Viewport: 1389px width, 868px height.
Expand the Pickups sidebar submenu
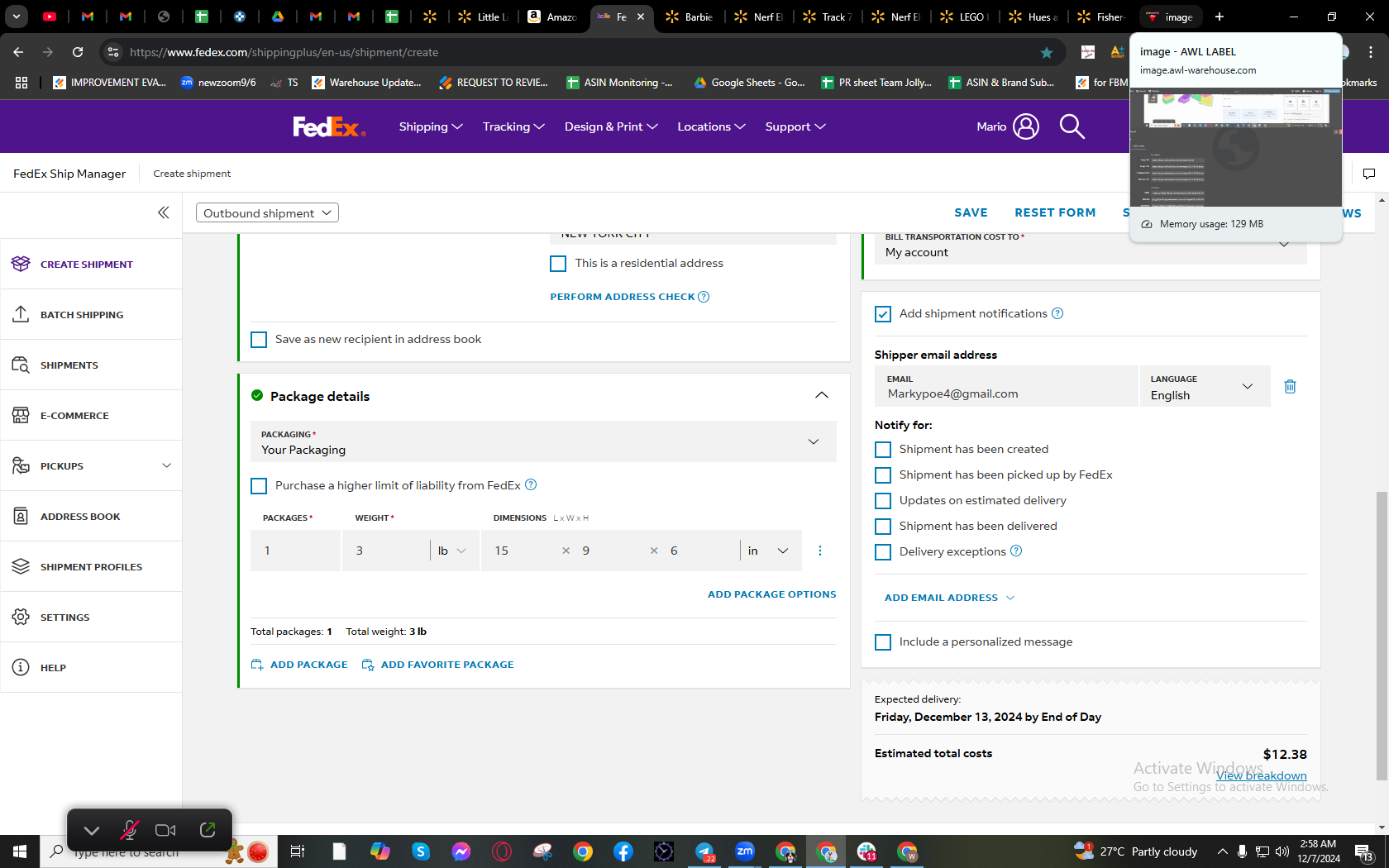pyautogui.click(x=167, y=465)
